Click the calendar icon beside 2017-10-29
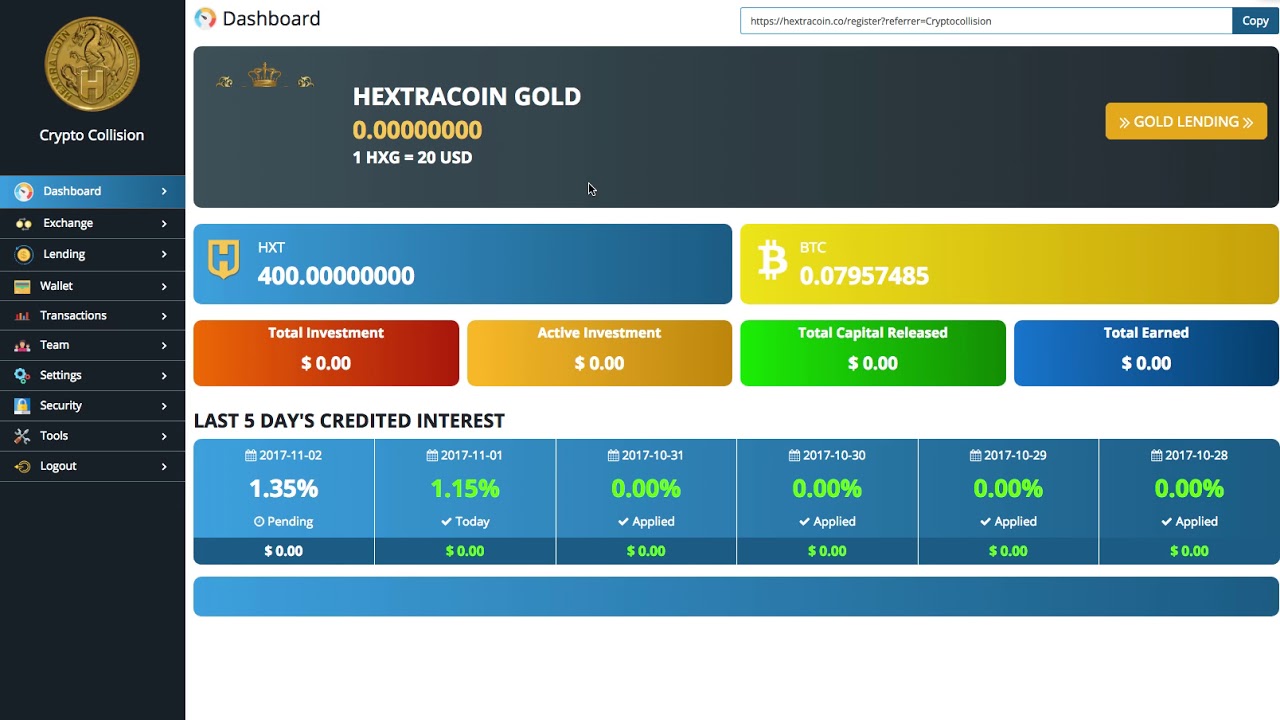 point(976,455)
